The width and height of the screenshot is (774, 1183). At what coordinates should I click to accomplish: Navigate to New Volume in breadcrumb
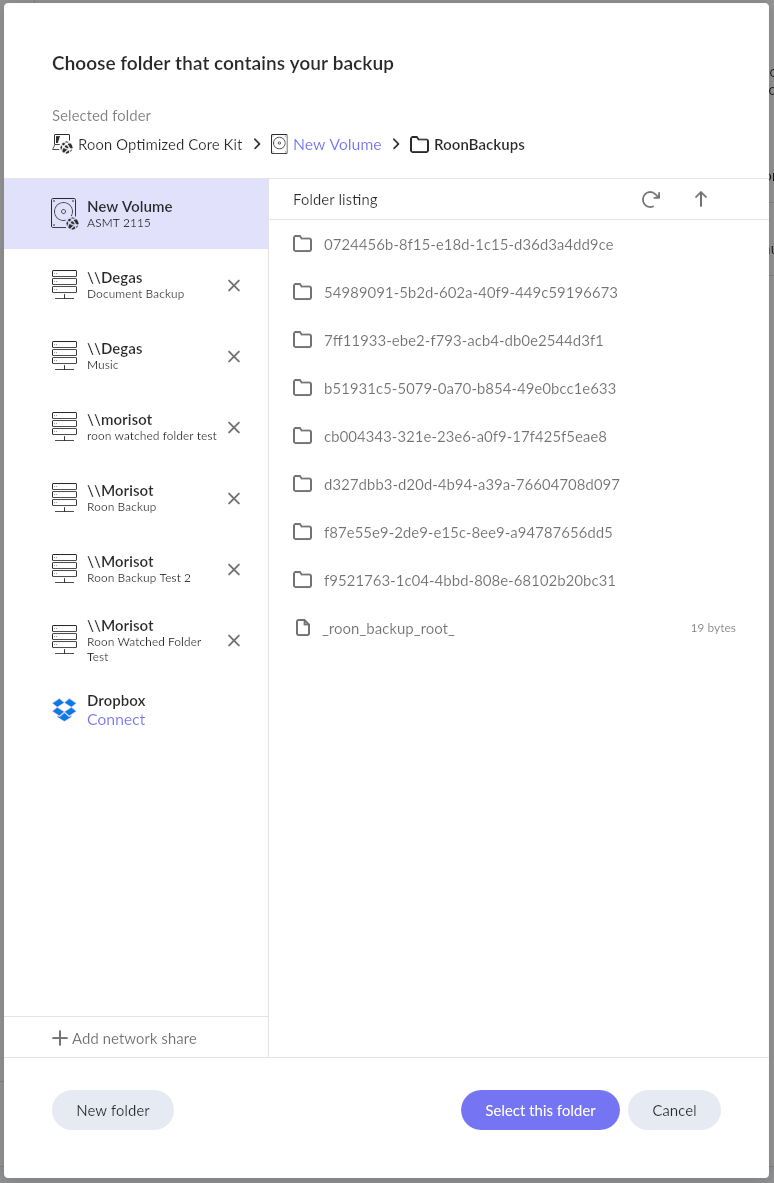tap(337, 144)
